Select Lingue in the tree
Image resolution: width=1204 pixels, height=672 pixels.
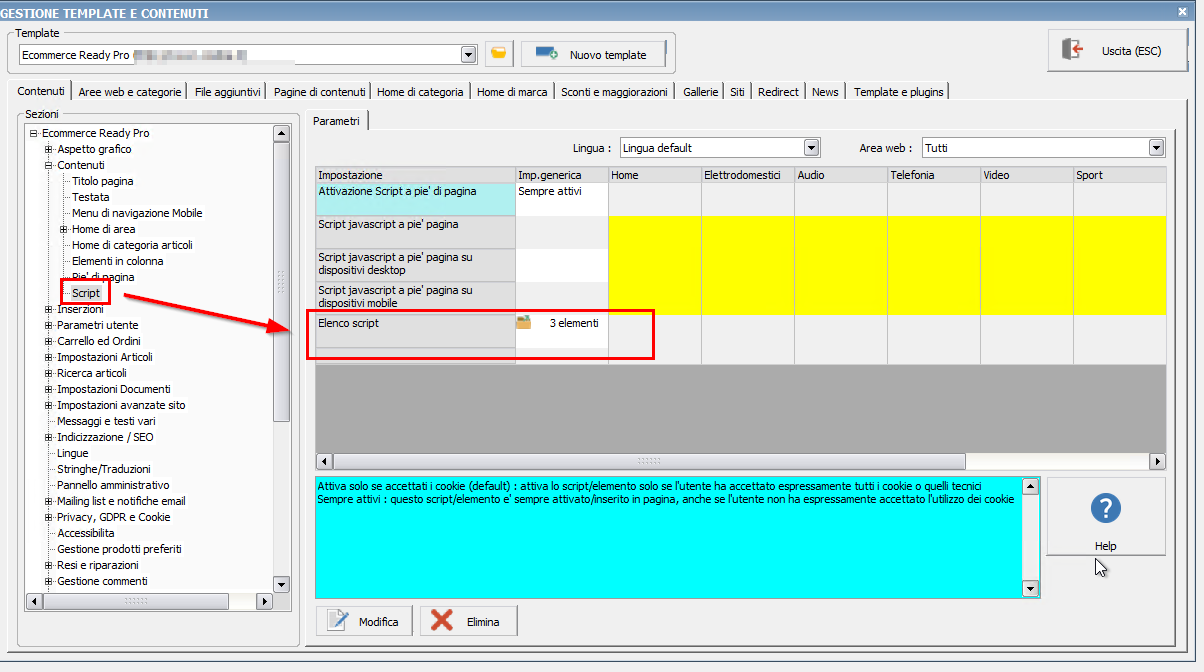pyautogui.click(x=73, y=453)
